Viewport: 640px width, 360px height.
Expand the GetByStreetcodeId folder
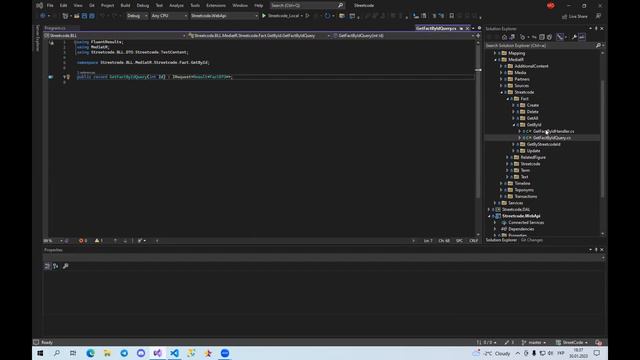click(514, 144)
